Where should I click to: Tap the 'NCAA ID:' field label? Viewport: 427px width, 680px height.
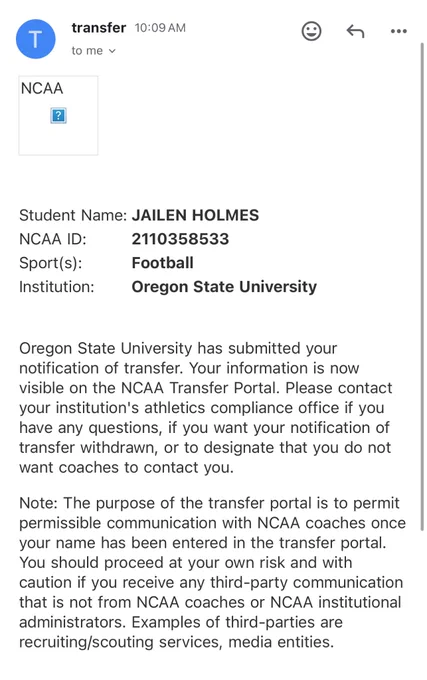[x=53, y=239]
